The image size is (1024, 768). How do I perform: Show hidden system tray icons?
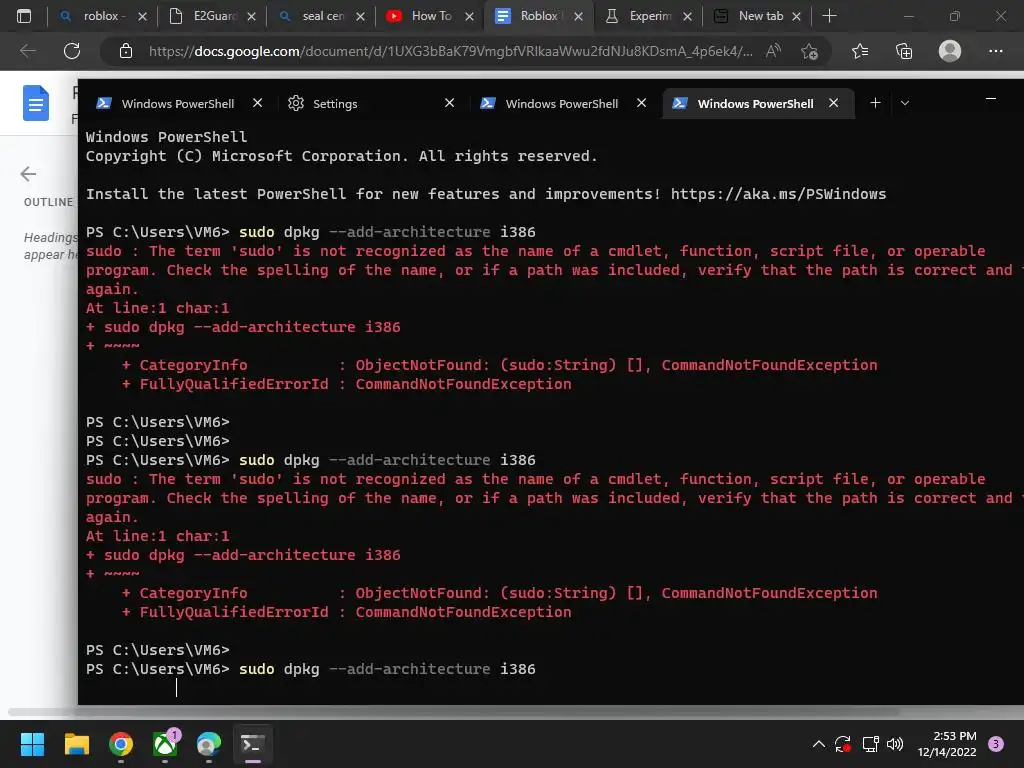pos(818,744)
